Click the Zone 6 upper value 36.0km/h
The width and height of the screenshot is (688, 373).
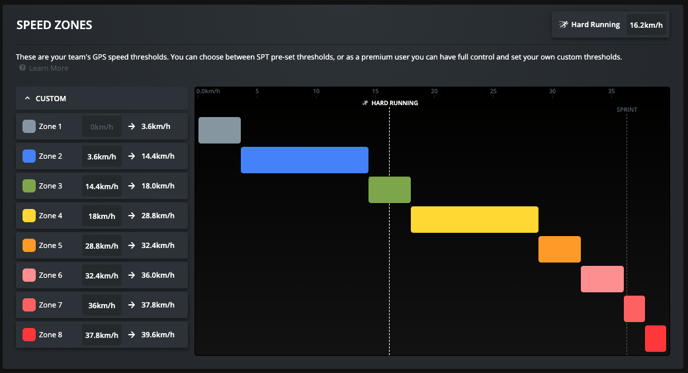(158, 275)
